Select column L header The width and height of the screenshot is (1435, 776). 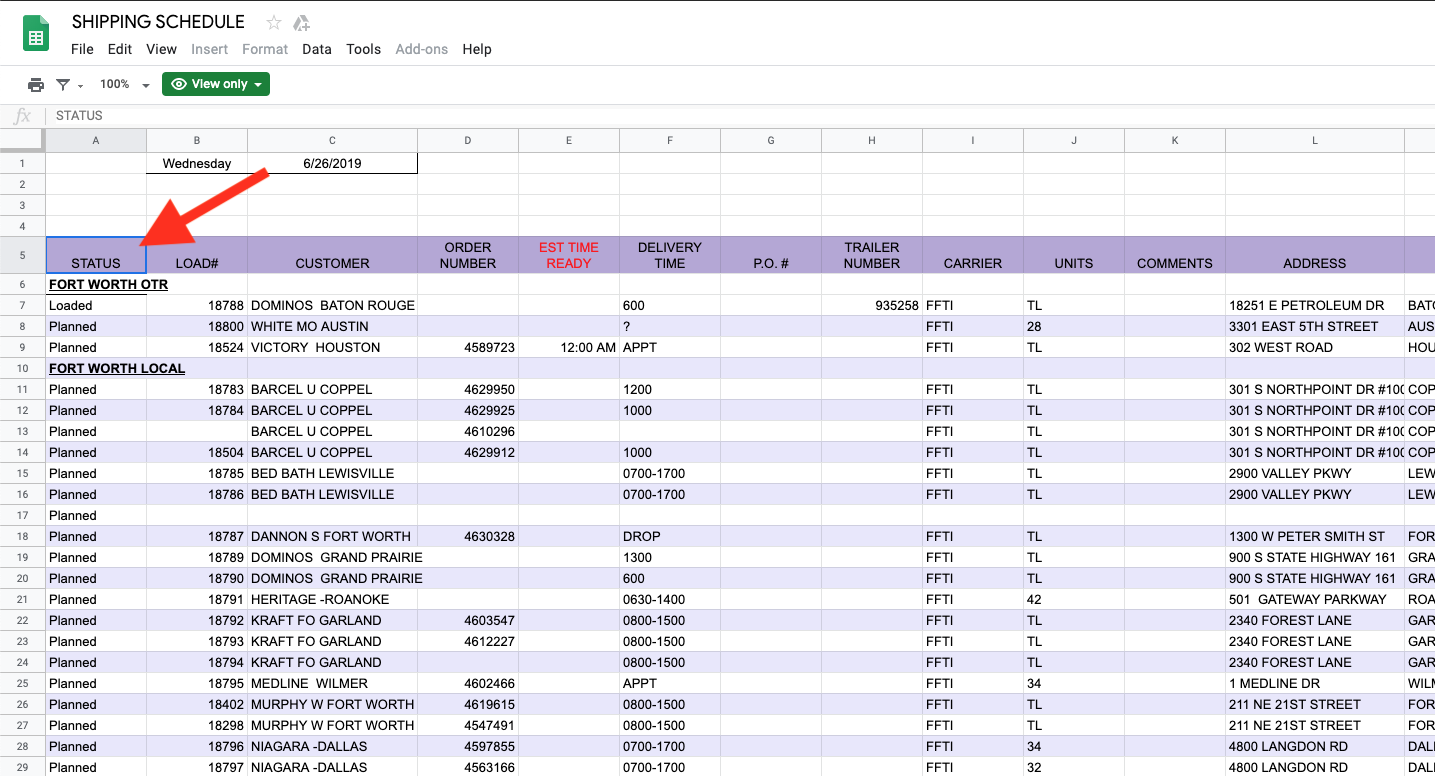pyautogui.click(x=1315, y=140)
